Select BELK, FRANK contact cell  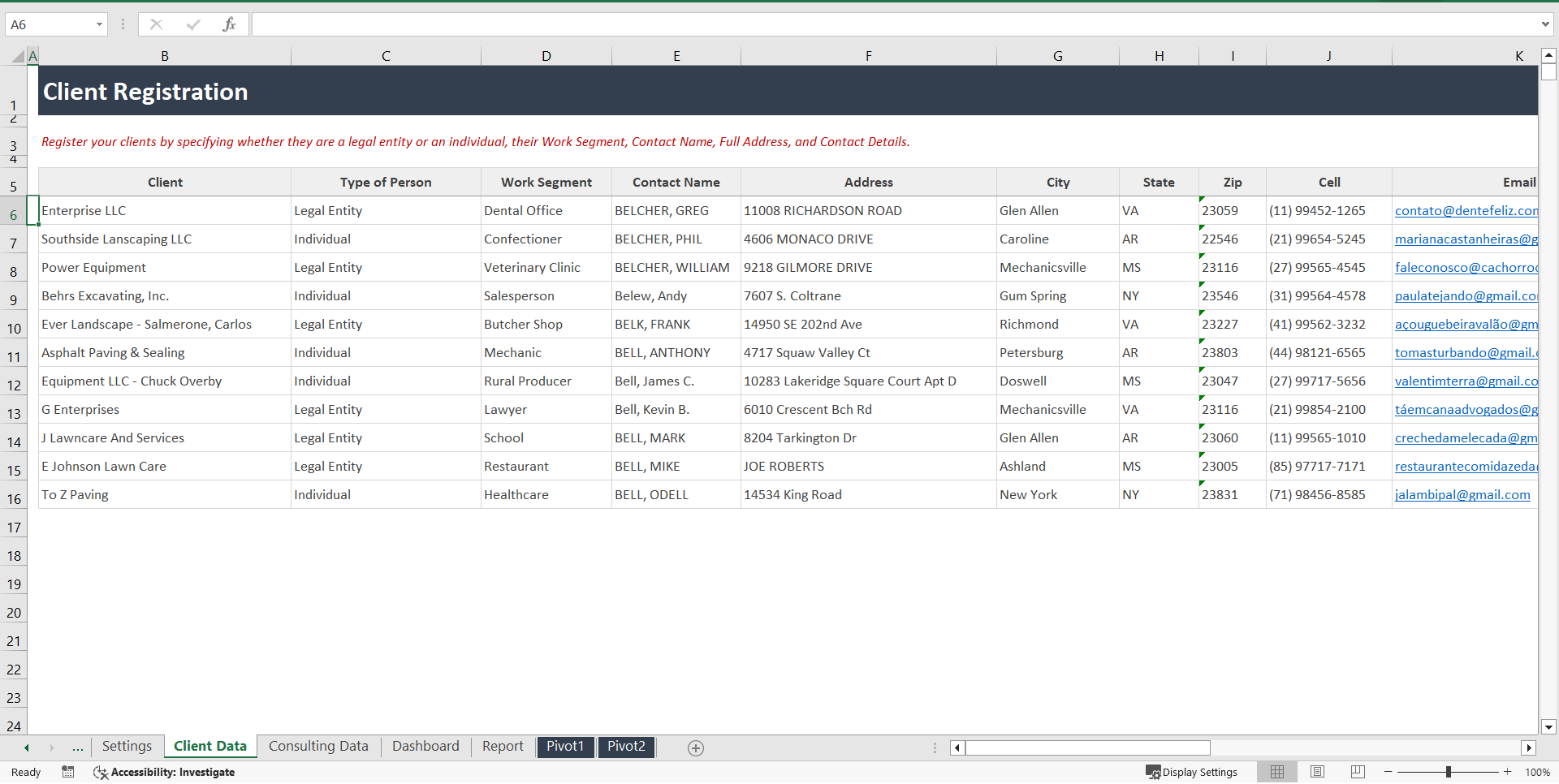(x=676, y=325)
